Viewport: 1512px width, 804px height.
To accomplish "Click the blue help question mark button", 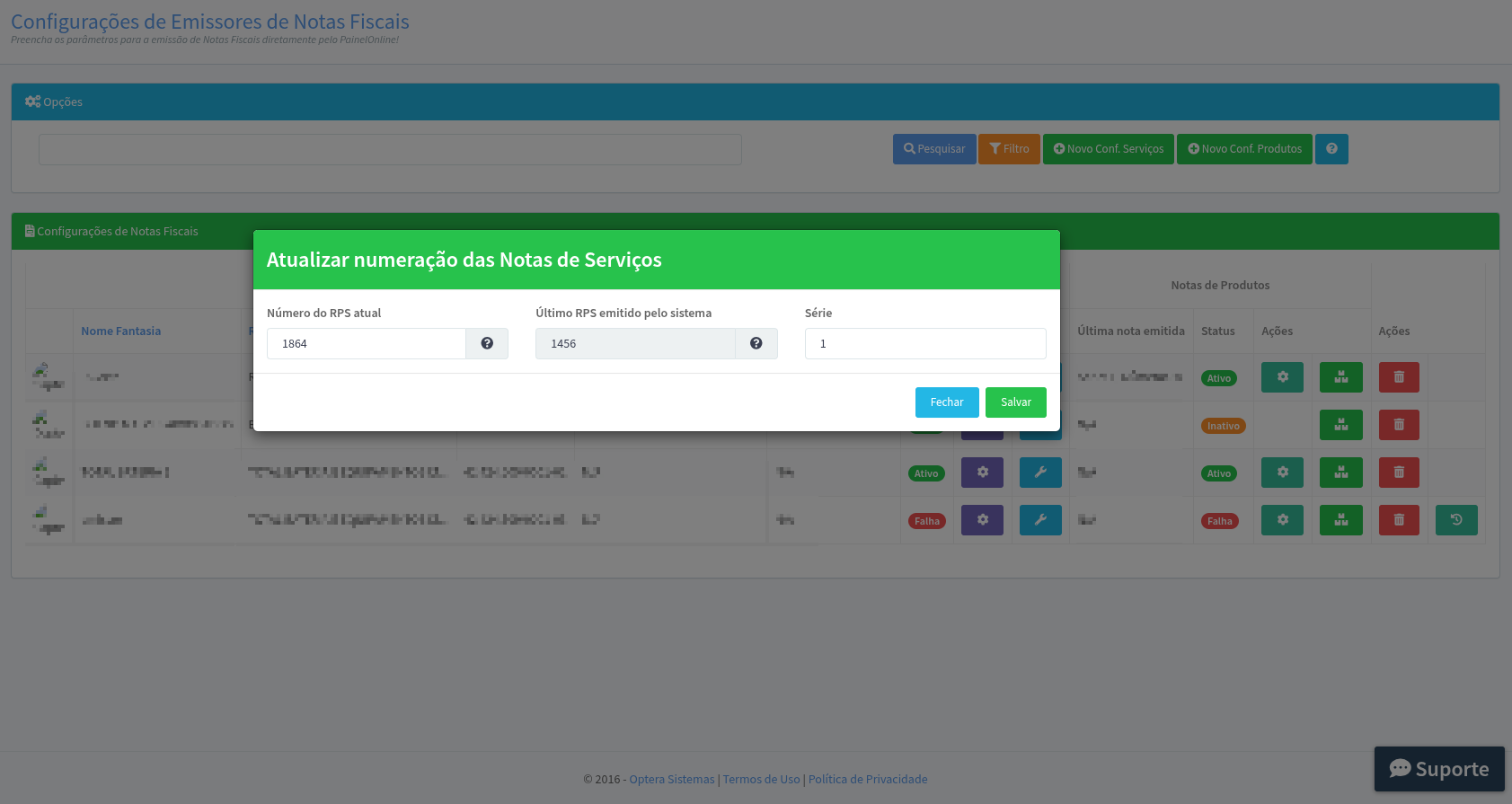I will click(1331, 149).
